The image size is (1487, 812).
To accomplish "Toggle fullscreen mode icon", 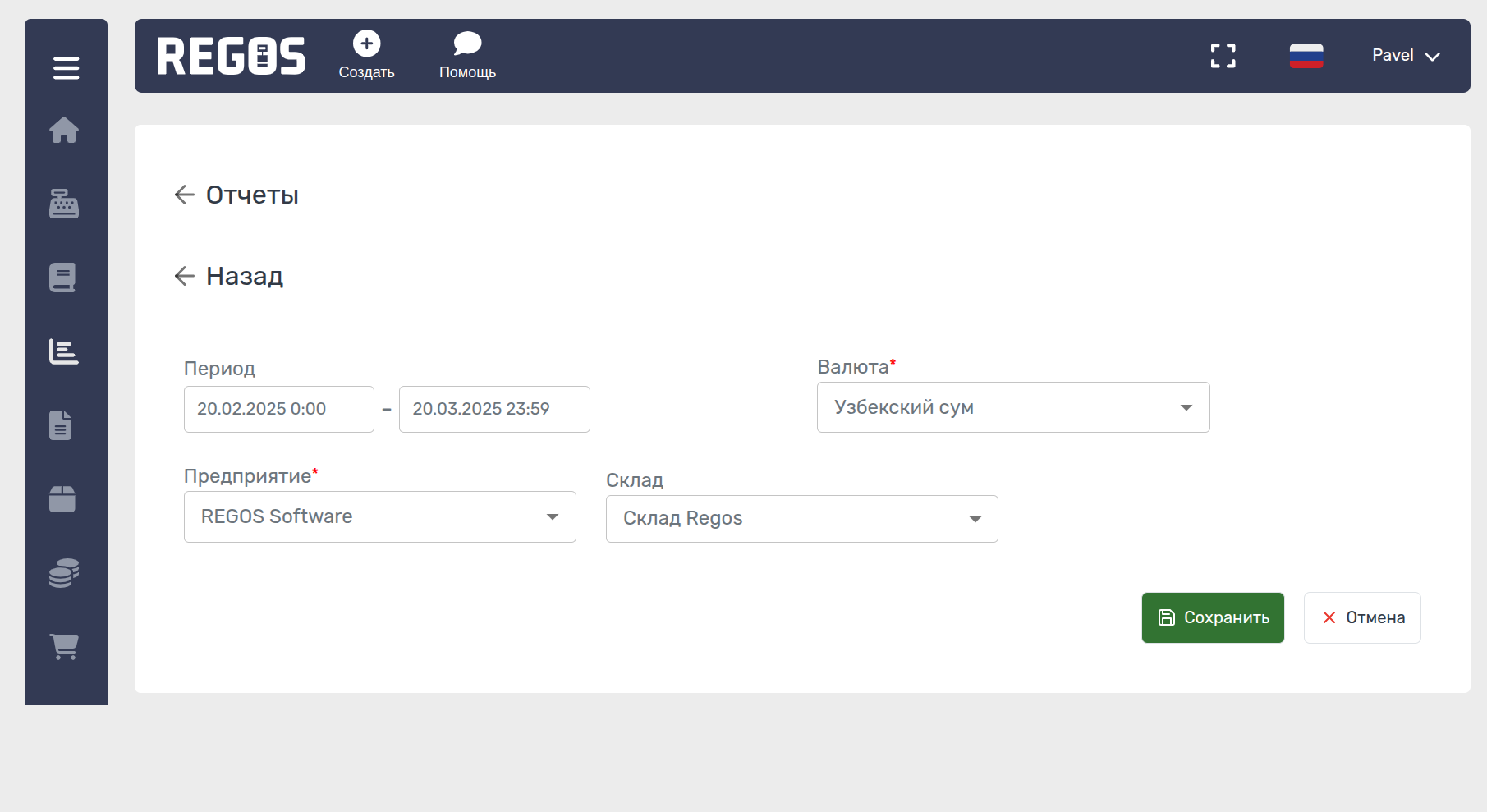I will (1223, 56).
